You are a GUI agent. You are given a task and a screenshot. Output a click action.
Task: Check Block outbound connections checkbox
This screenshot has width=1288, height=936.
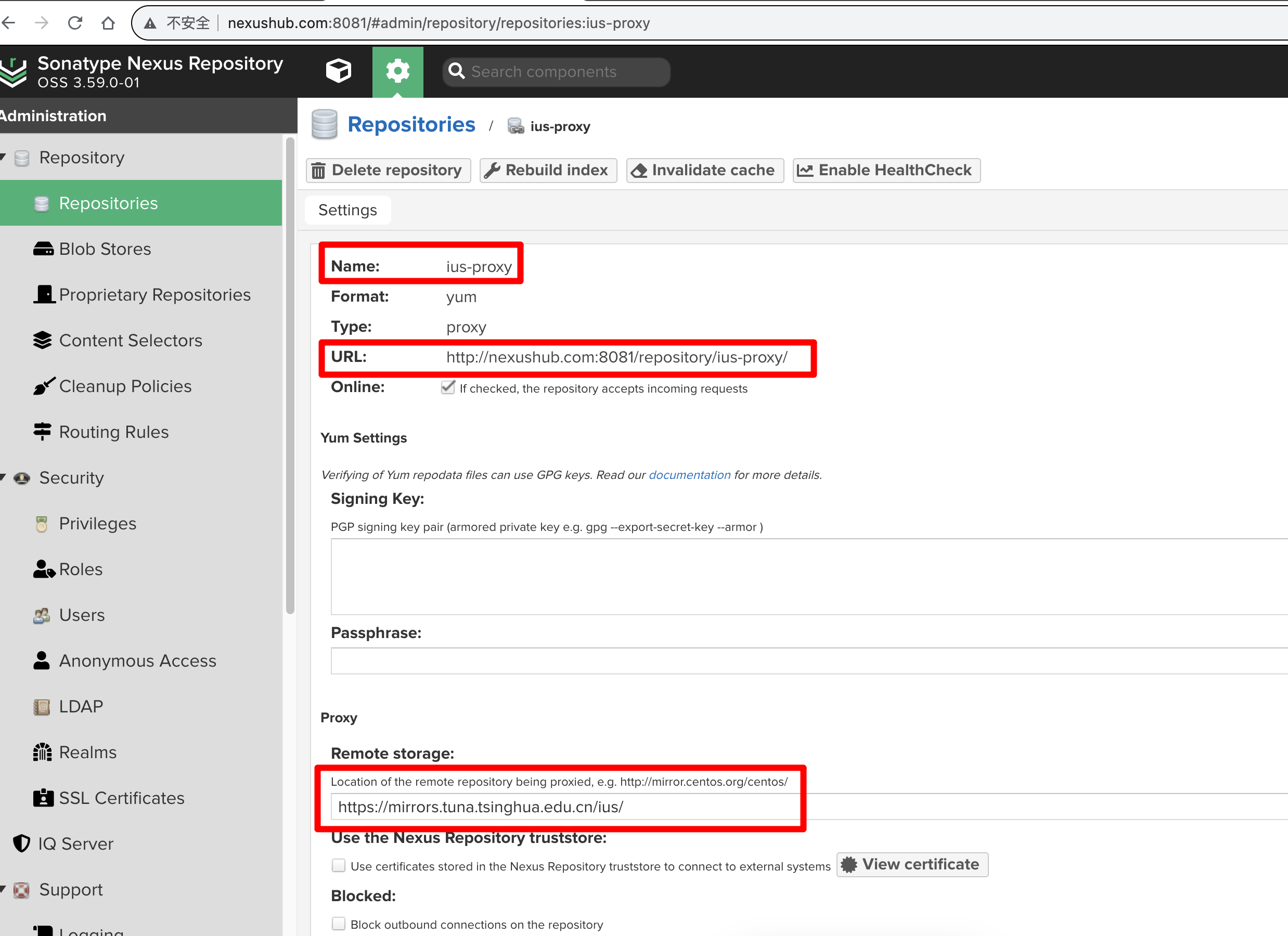[339, 924]
